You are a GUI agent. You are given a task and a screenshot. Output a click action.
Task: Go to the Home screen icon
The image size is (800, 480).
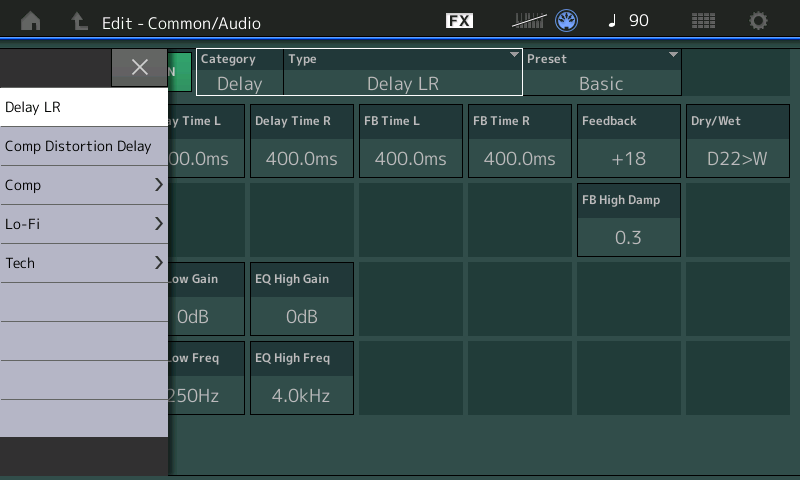[31, 21]
